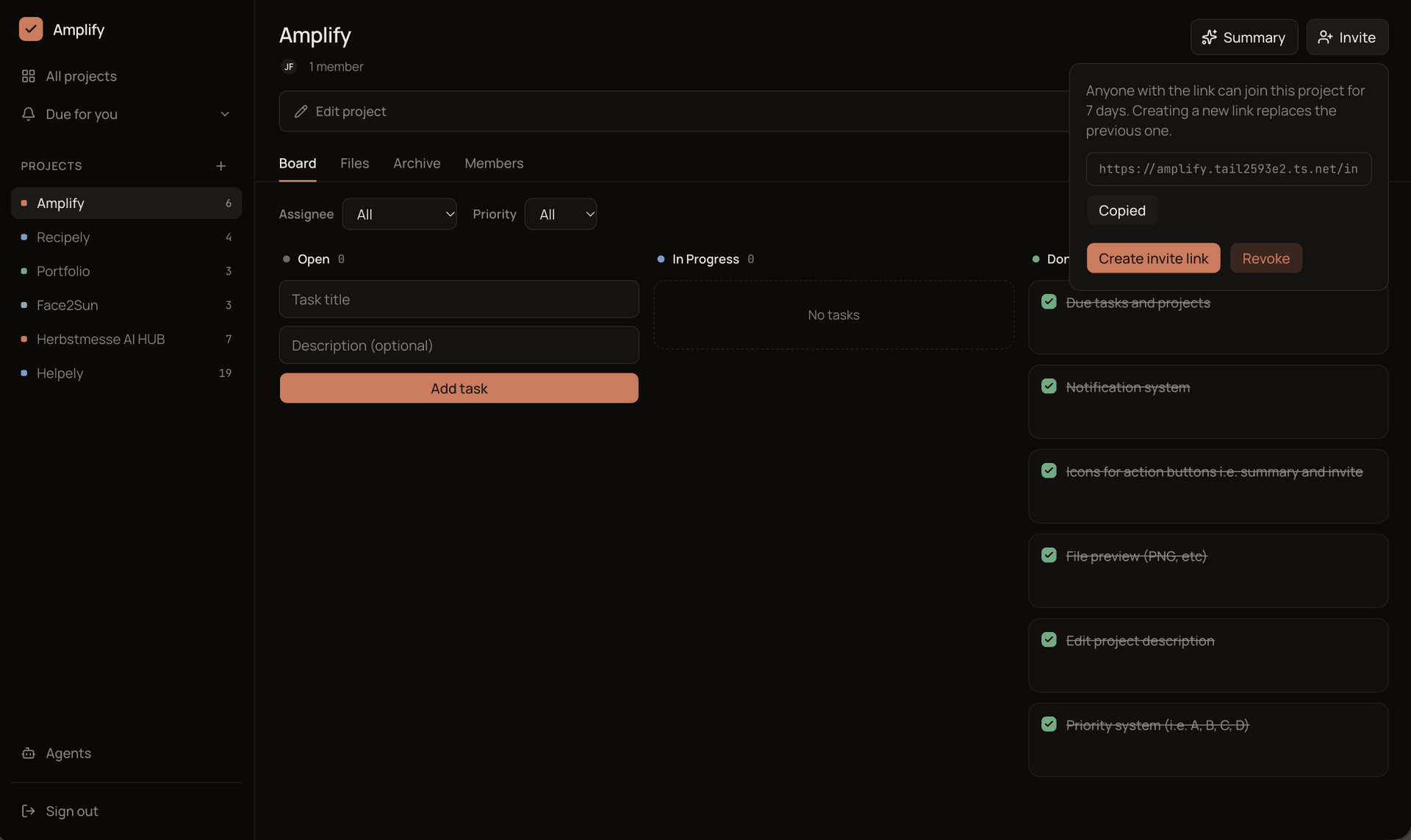This screenshot has width=1411, height=840.
Task: Click the All projects grid icon
Action: (x=29, y=76)
